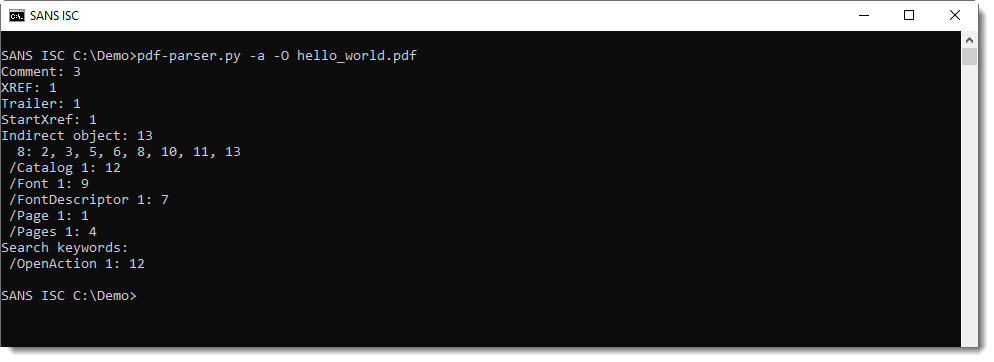The height and width of the screenshot is (362, 994).
Task: Click the scrollbar up arrow
Action: click(x=969, y=40)
